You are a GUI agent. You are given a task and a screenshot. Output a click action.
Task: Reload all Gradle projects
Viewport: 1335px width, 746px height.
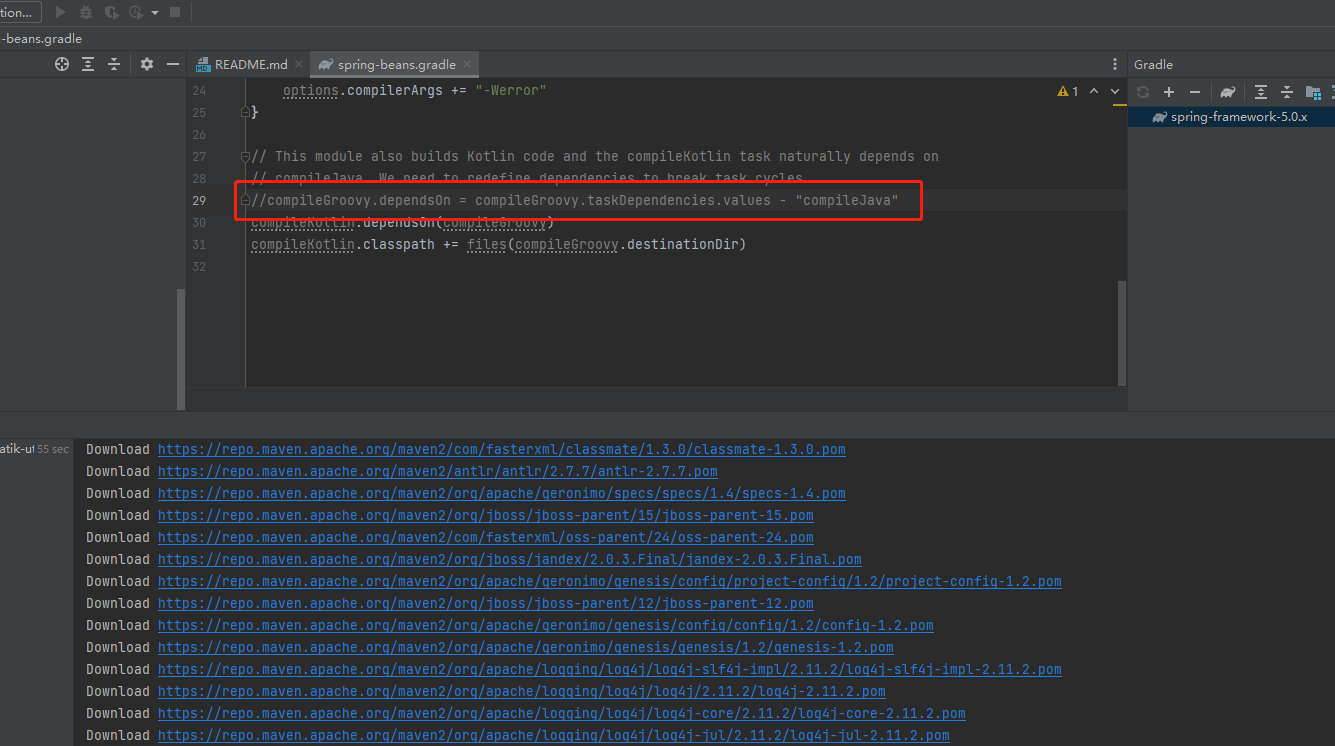click(x=1143, y=92)
